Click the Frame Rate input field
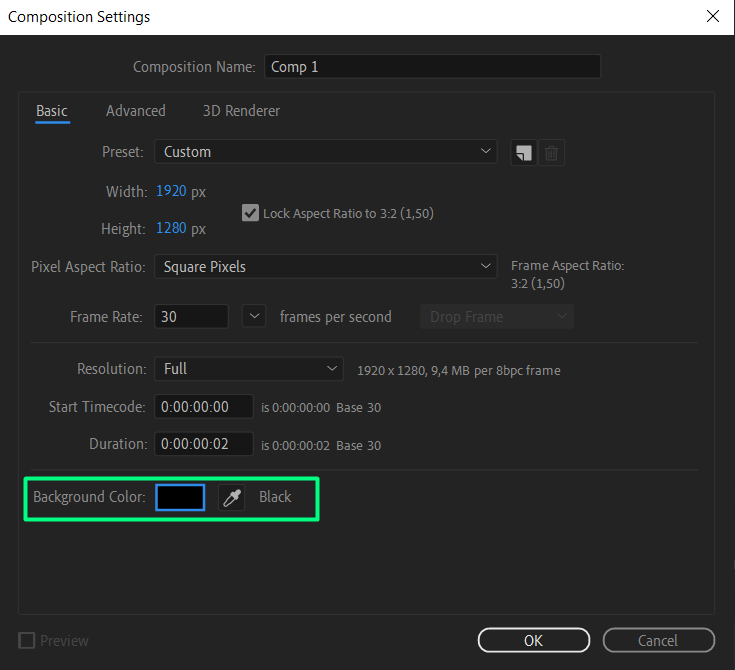 point(191,317)
